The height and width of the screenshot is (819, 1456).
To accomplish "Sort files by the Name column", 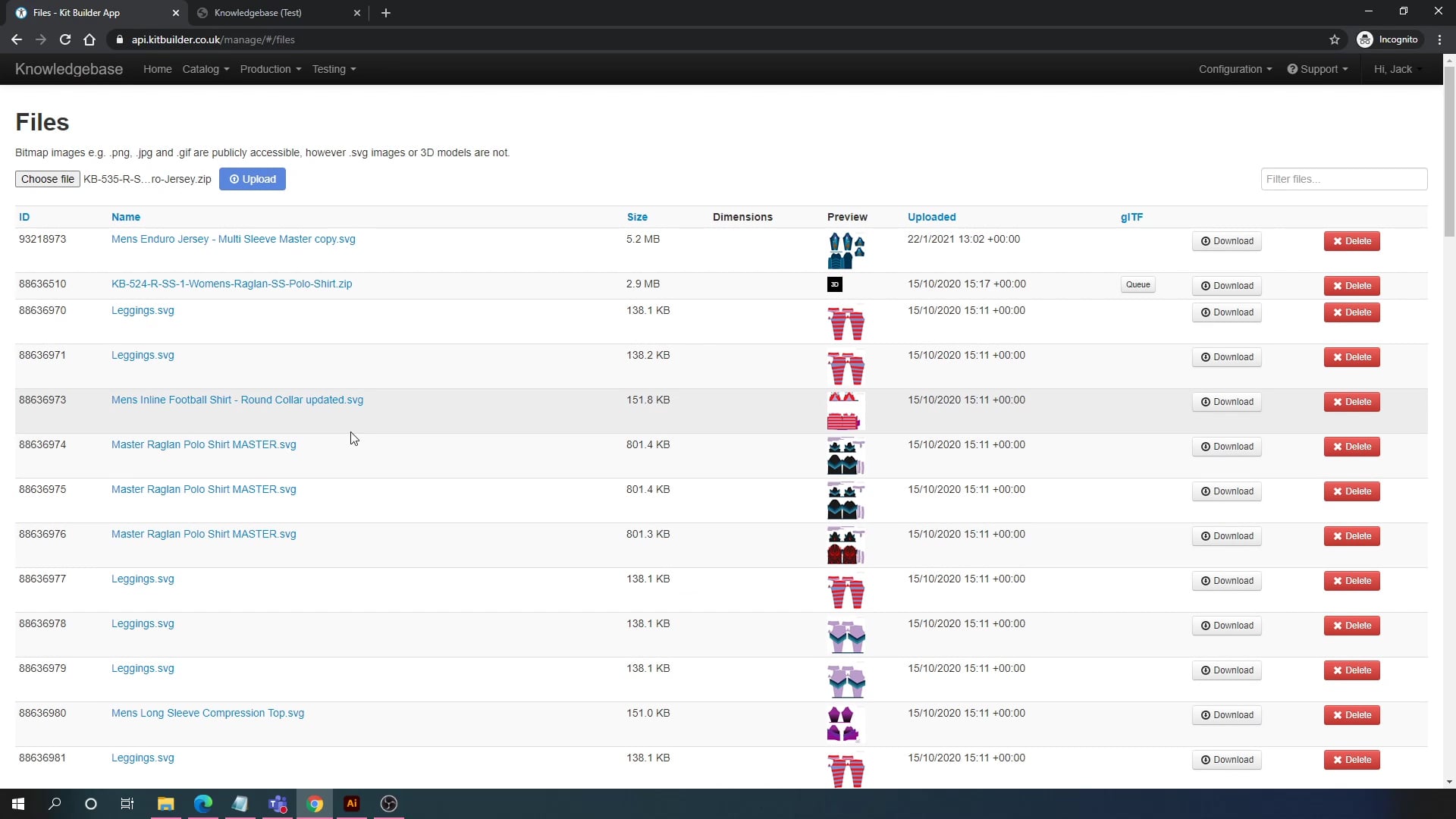I will click(x=126, y=217).
